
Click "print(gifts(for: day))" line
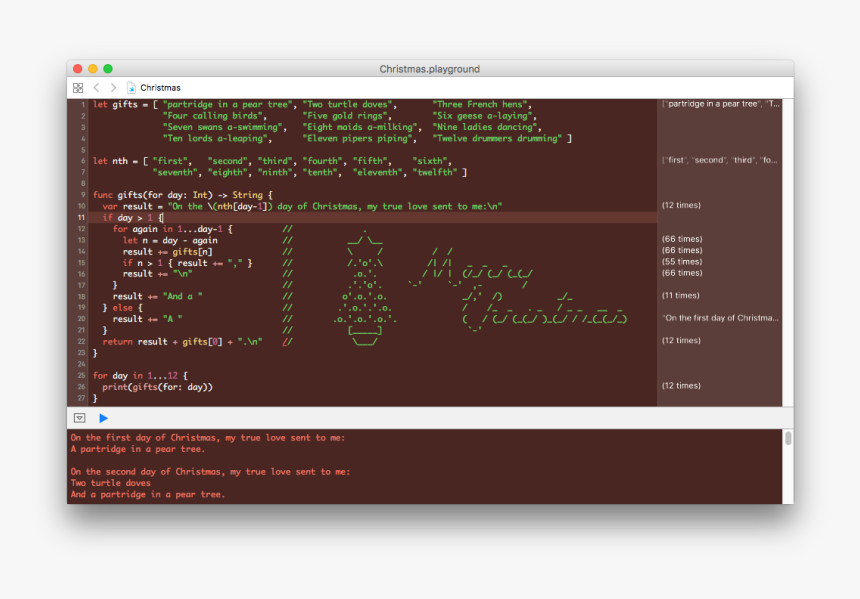157,387
